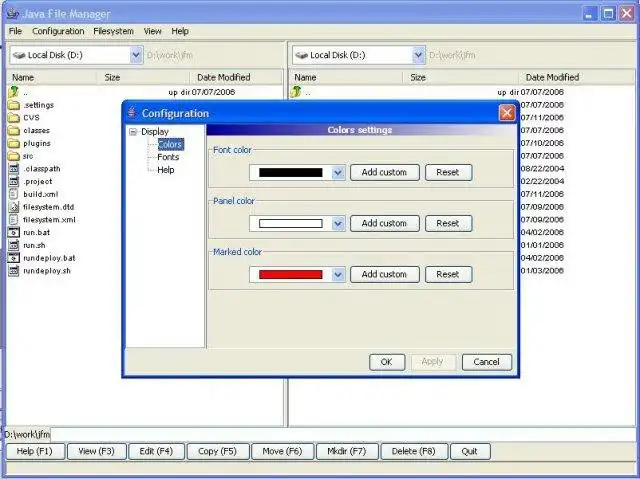Click the Move (F6) button
This screenshot has height=479, width=640.
point(282,451)
